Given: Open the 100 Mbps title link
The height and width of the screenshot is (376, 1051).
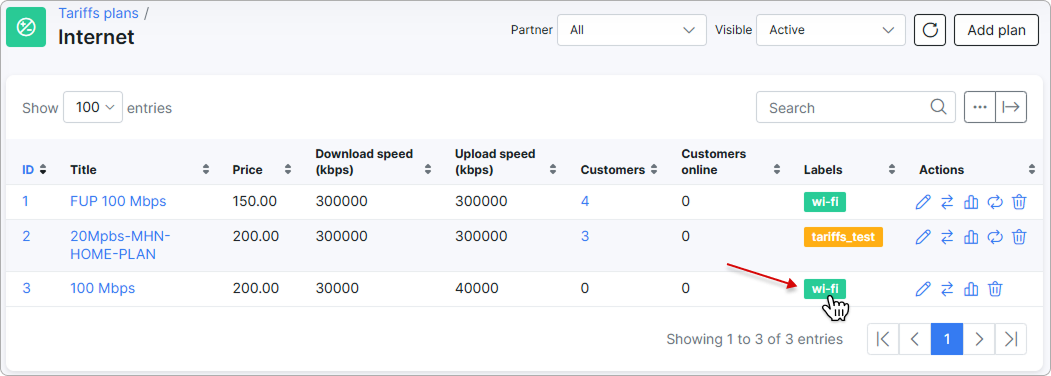Looking at the screenshot, I should pos(103,289).
